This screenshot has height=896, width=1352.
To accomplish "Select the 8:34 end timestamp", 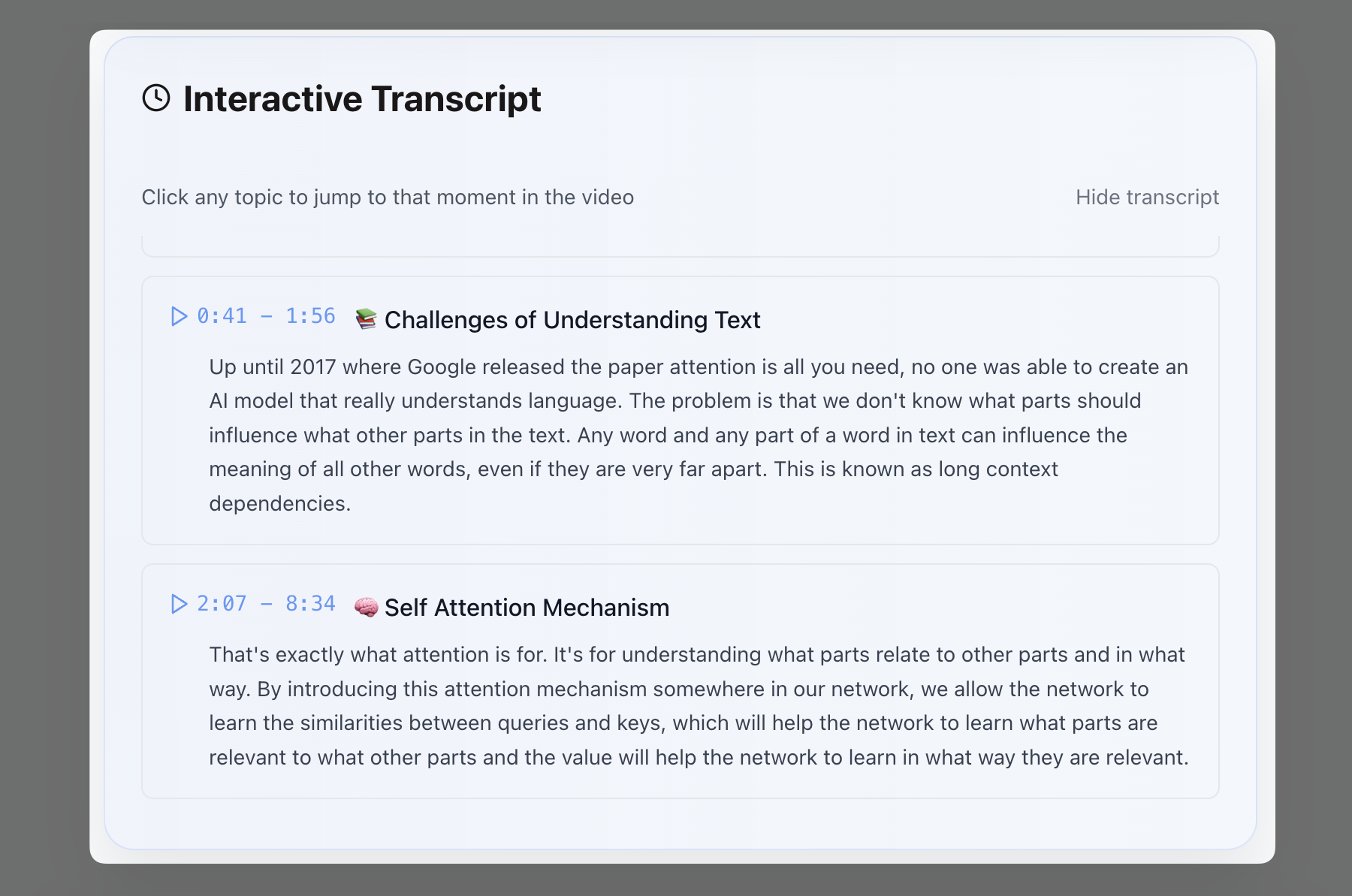I will (x=310, y=604).
